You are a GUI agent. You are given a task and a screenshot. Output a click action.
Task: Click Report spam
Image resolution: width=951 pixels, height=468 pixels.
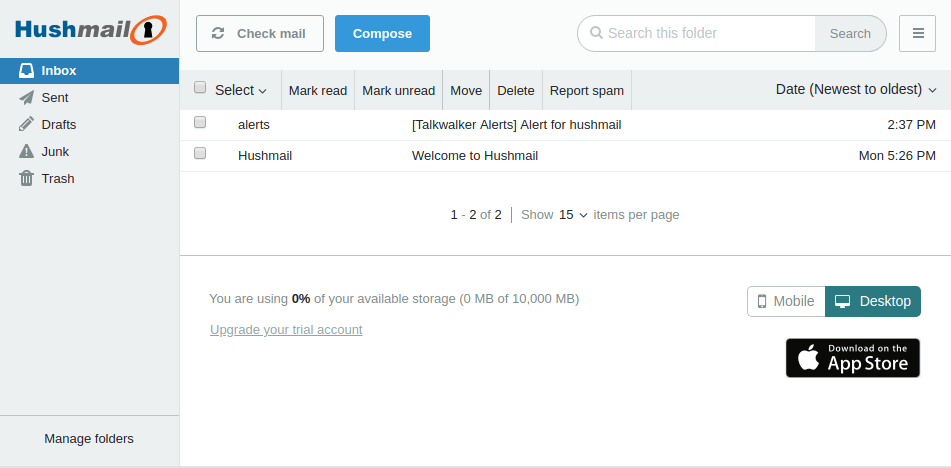(586, 90)
